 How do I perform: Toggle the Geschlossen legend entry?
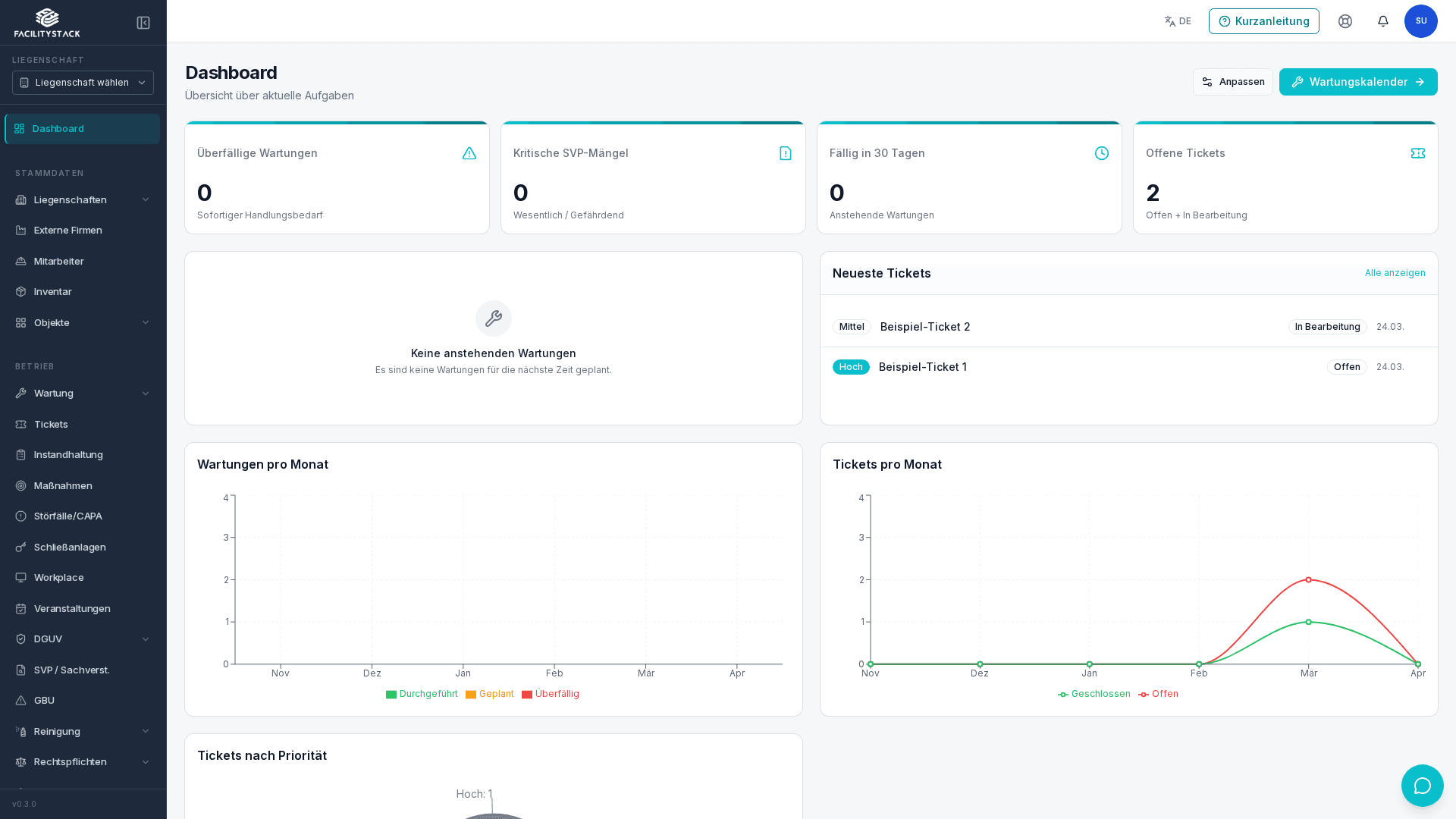click(1094, 694)
